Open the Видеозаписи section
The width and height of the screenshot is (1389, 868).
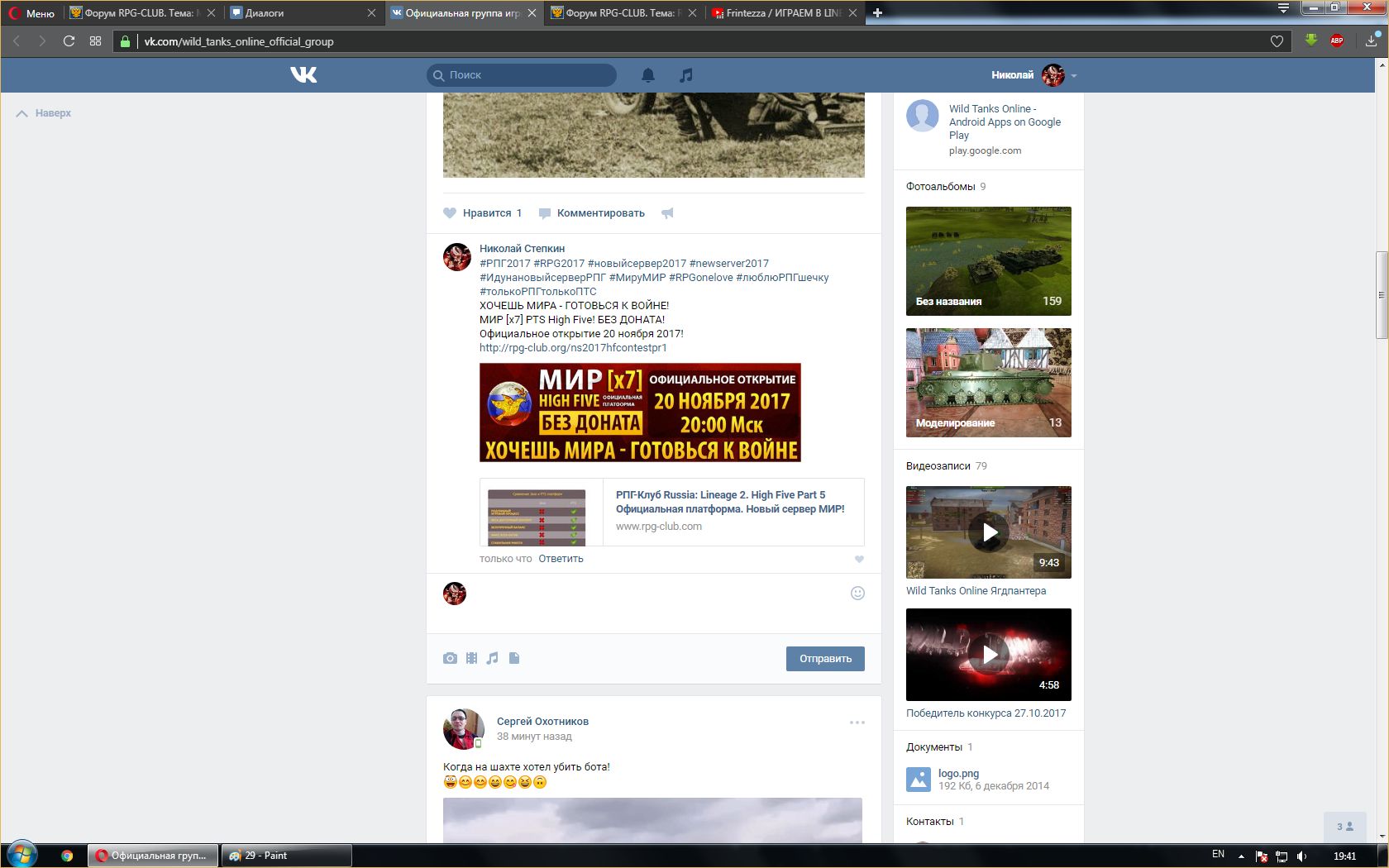pos(938,466)
